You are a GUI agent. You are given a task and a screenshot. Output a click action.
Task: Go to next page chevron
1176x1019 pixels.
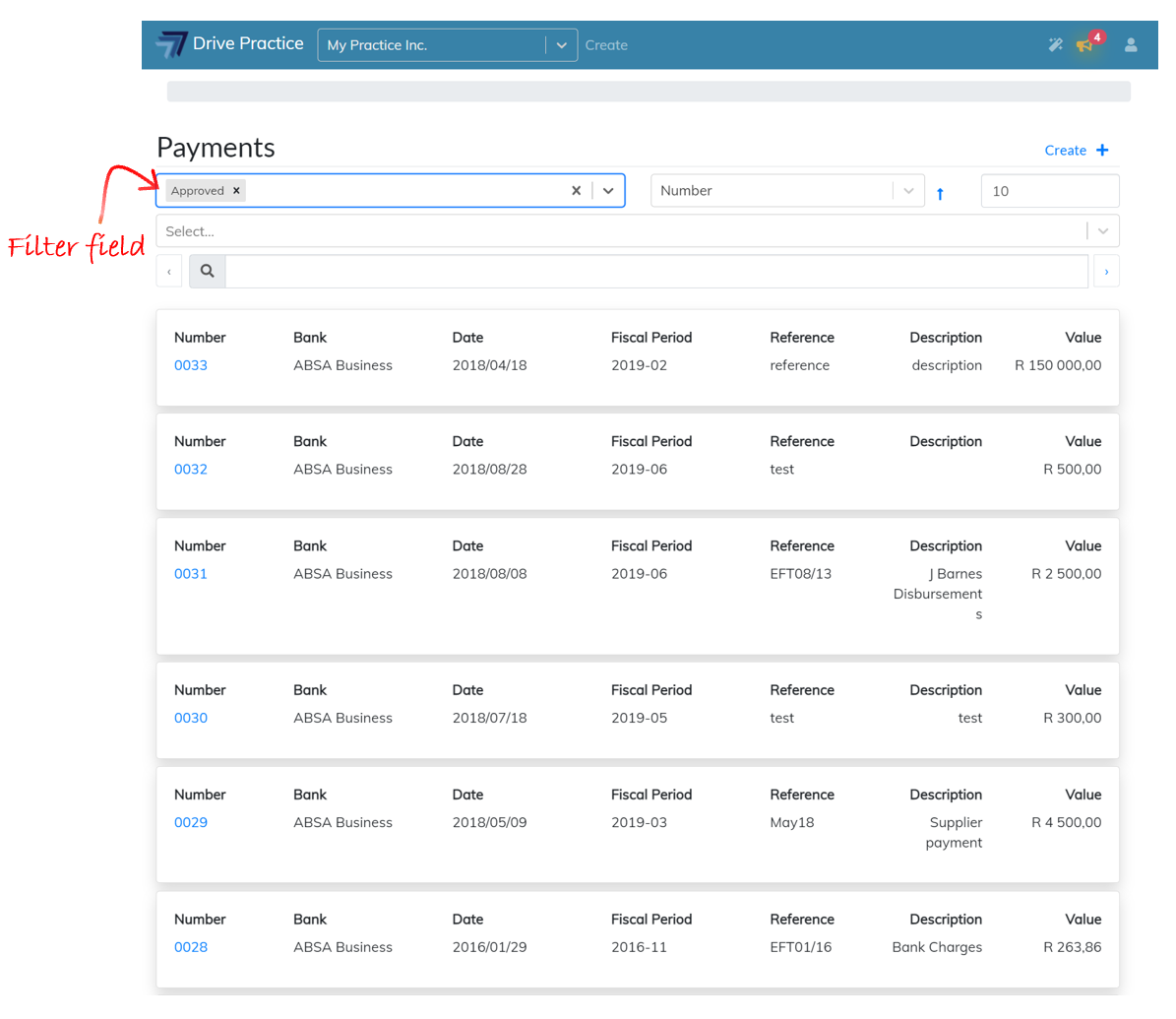(x=1106, y=272)
